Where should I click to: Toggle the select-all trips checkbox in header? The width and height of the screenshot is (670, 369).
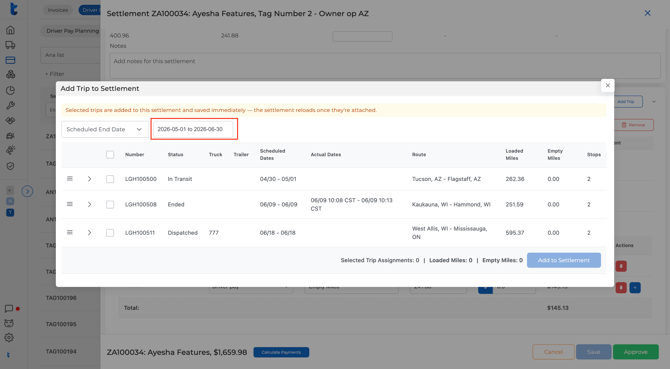110,155
